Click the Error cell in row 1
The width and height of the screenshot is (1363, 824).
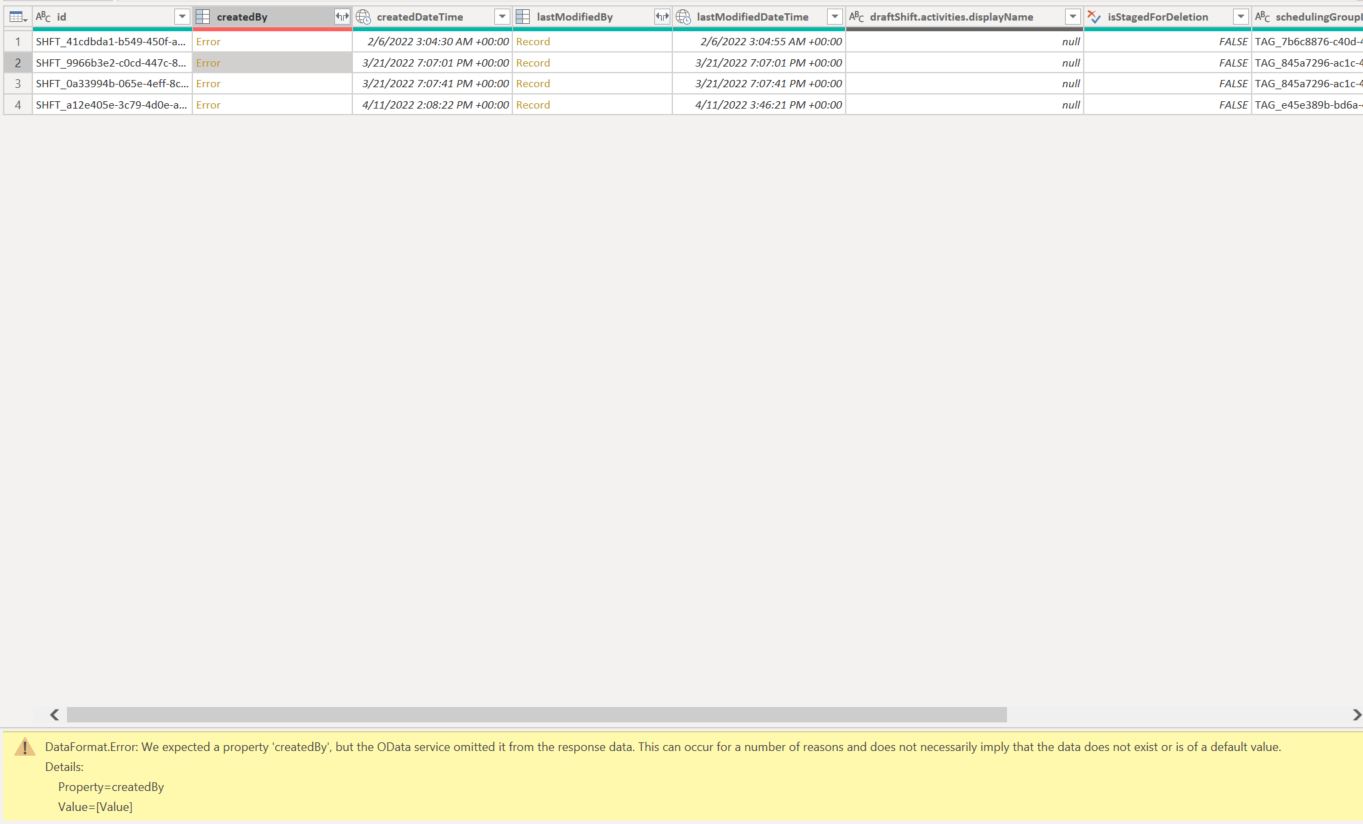point(272,42)
